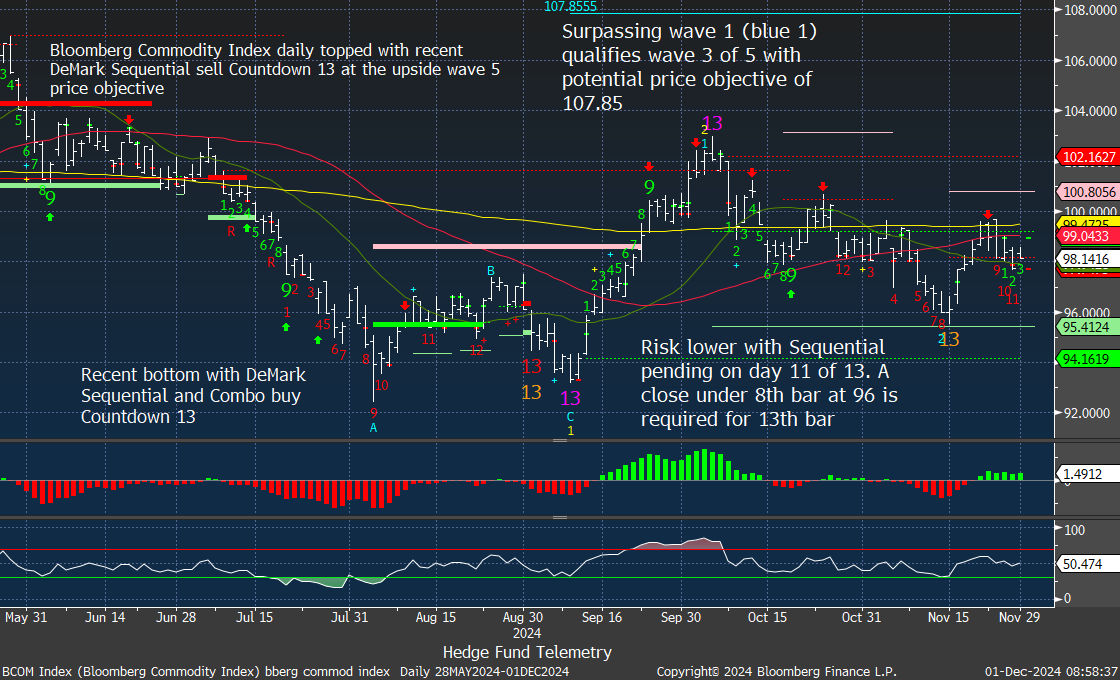Select the 'Surpassing wave 1 (blue 1)' annotation
The width and height of the screenshot is (1120, 680).
689,68
